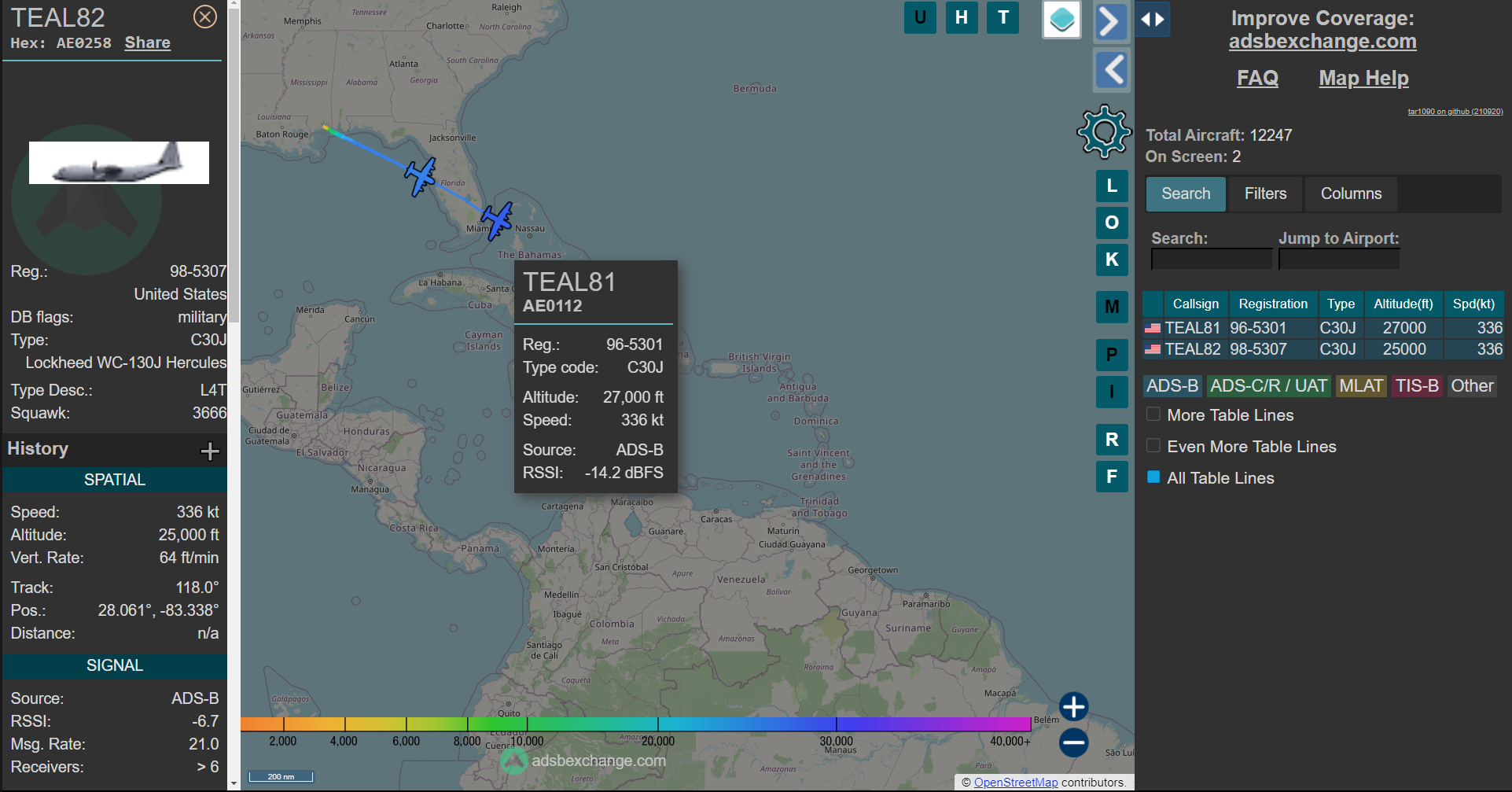The height and width of the screenshot is (792, 1512).
Task: Click the TEAL81 popup title
Action: click(569, 282)
